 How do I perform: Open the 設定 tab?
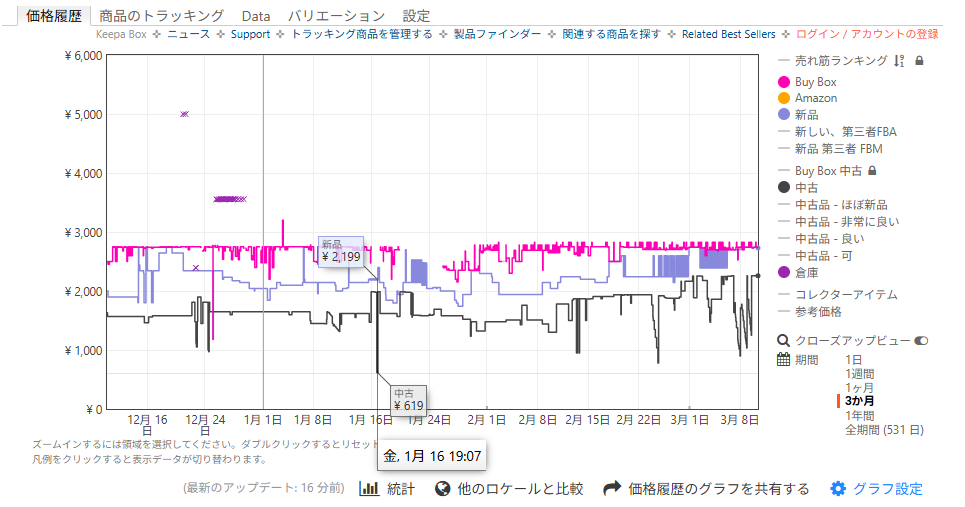416,16
